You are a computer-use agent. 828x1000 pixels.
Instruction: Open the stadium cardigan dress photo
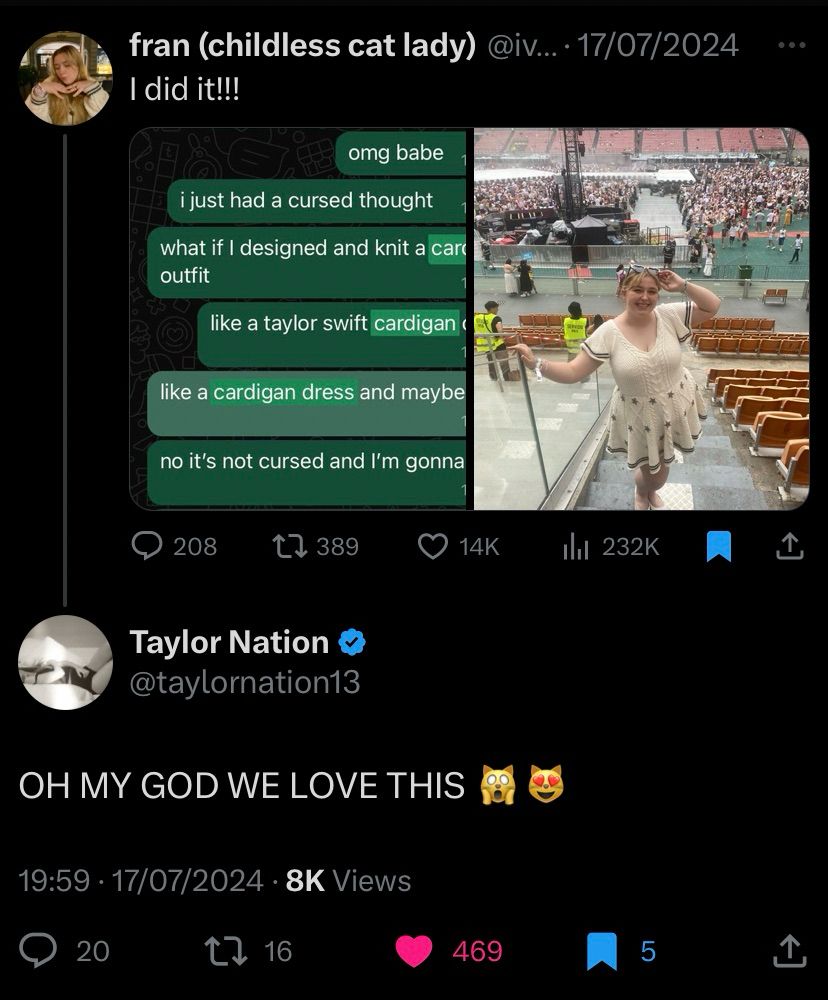(x=640, y=319)
